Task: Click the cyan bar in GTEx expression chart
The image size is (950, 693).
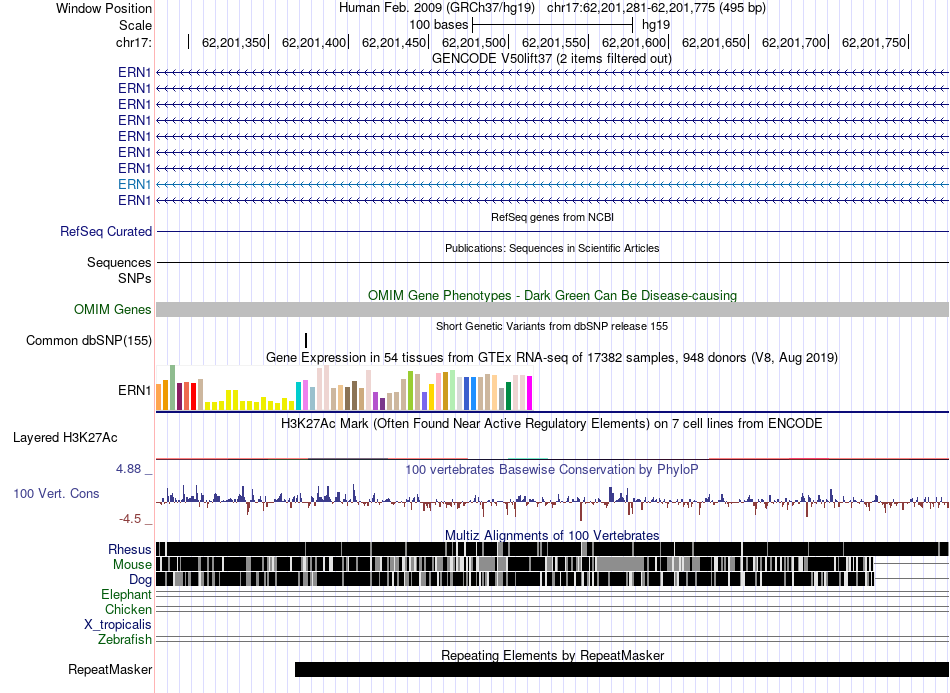Action: (298, 396)
